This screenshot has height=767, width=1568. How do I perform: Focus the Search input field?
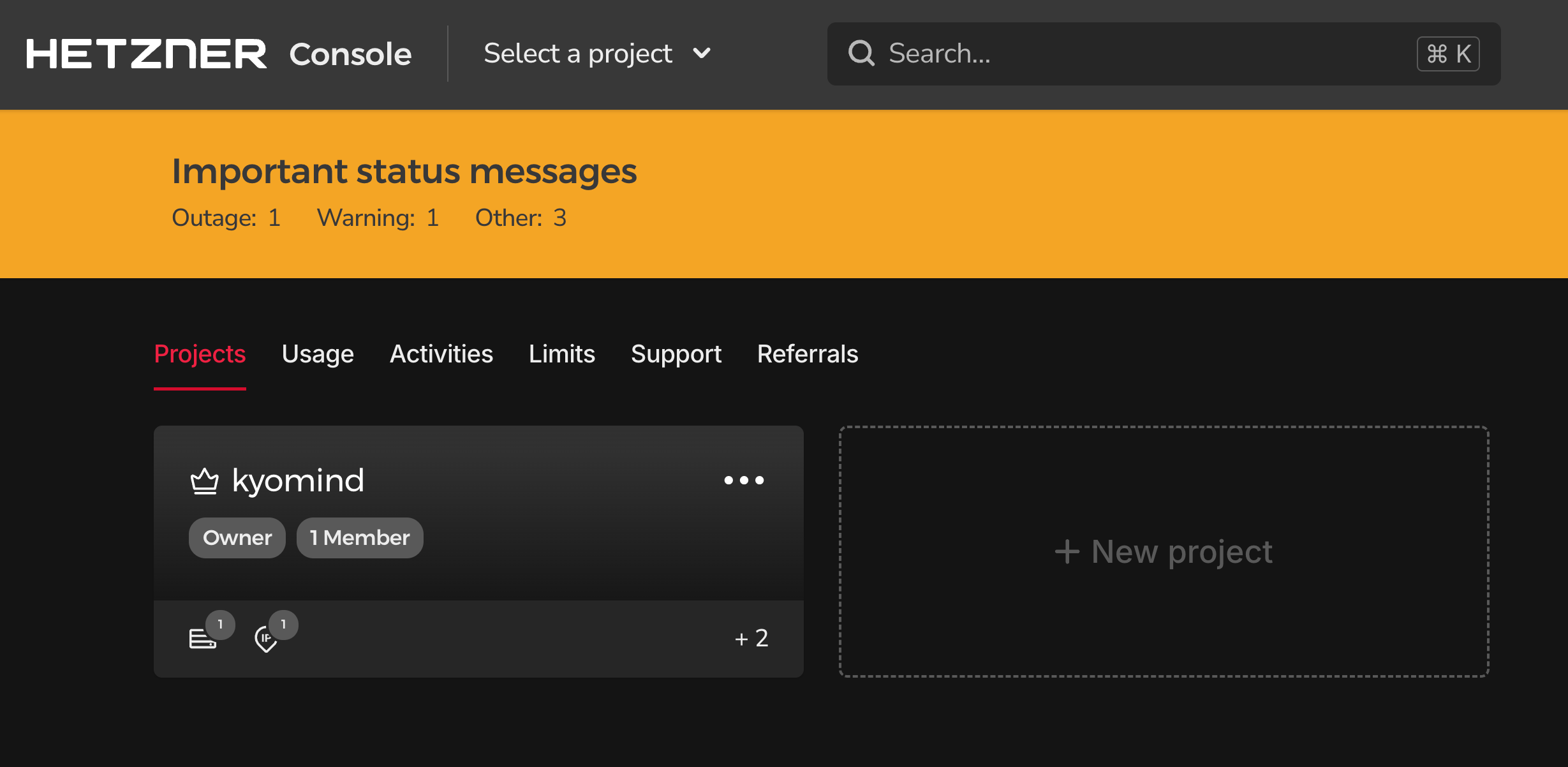1164,54
